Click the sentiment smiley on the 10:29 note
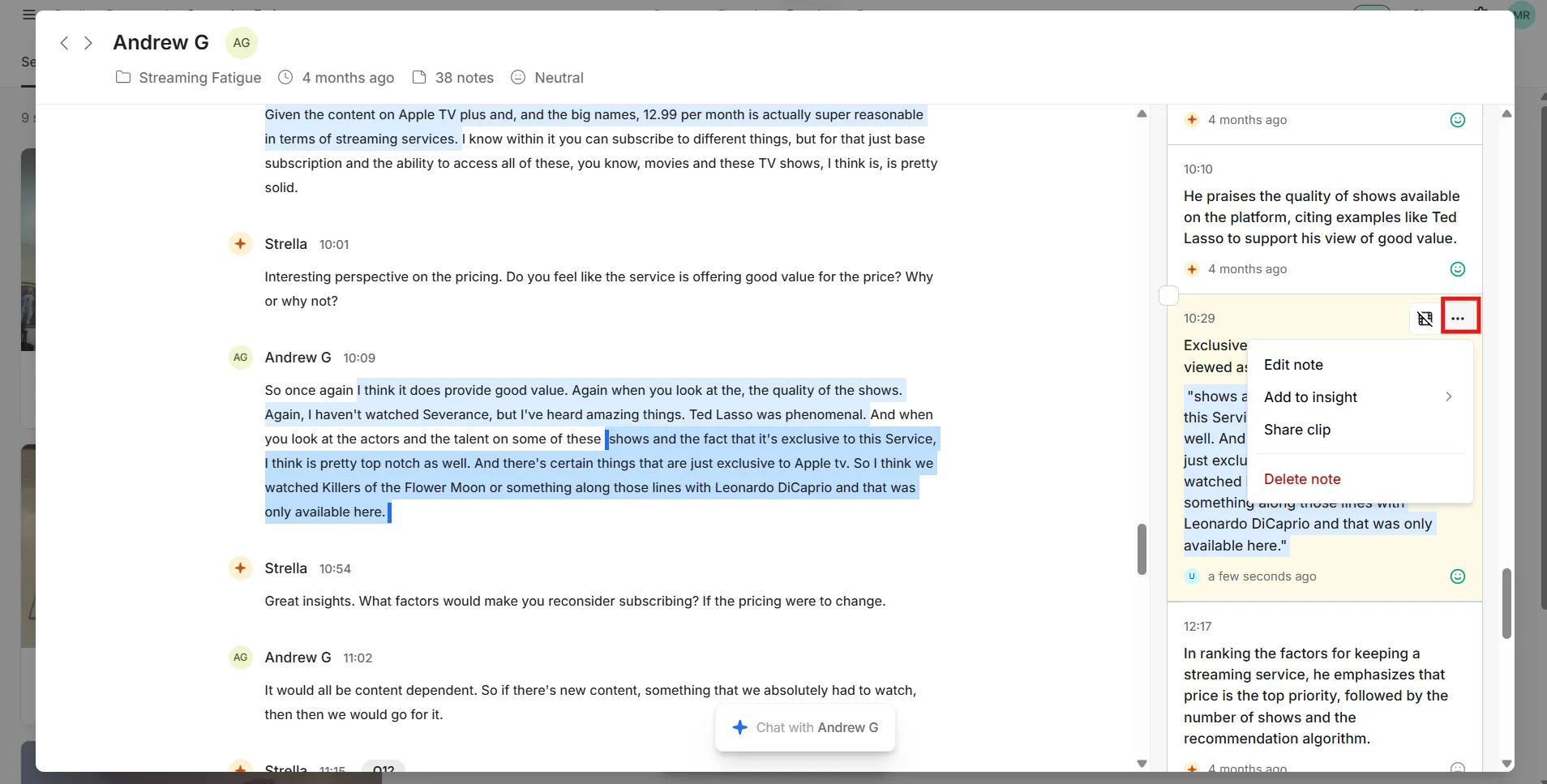Image resolution: width=1547 pixels, height=784 pixels. coord(1458,576)
